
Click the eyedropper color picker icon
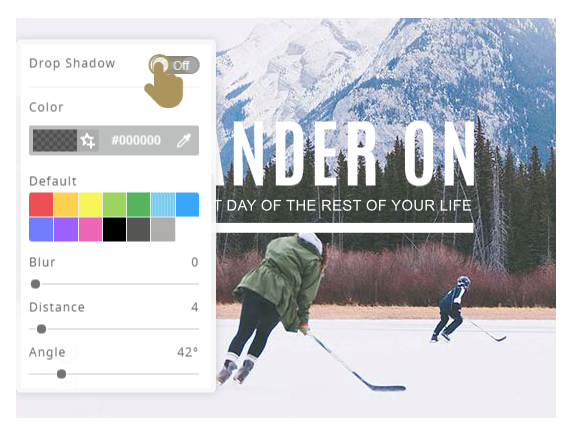coord(184,140)
